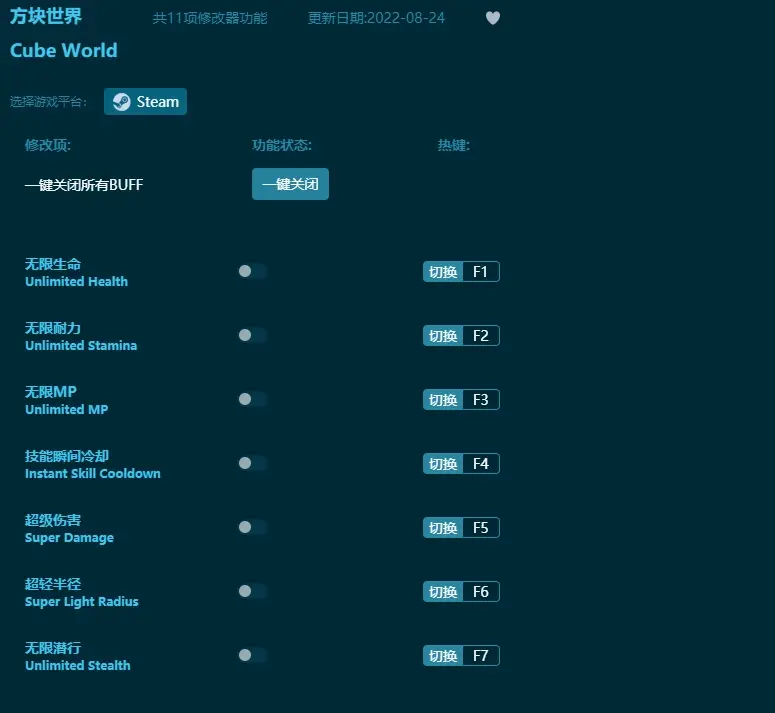Select the F3 hotkey field
Image resolution: width=775 pixels, height=713 pixels.
(481, 399)
